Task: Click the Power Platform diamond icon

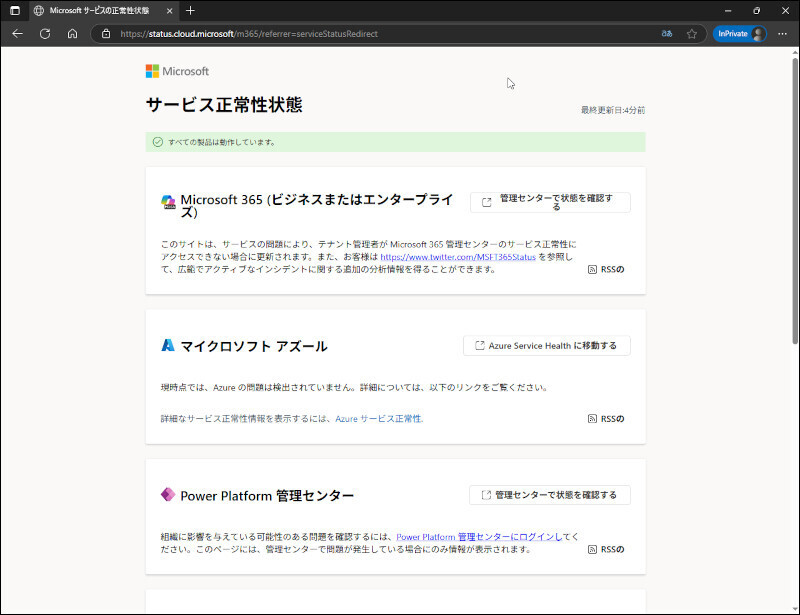Action: [168, 495]
